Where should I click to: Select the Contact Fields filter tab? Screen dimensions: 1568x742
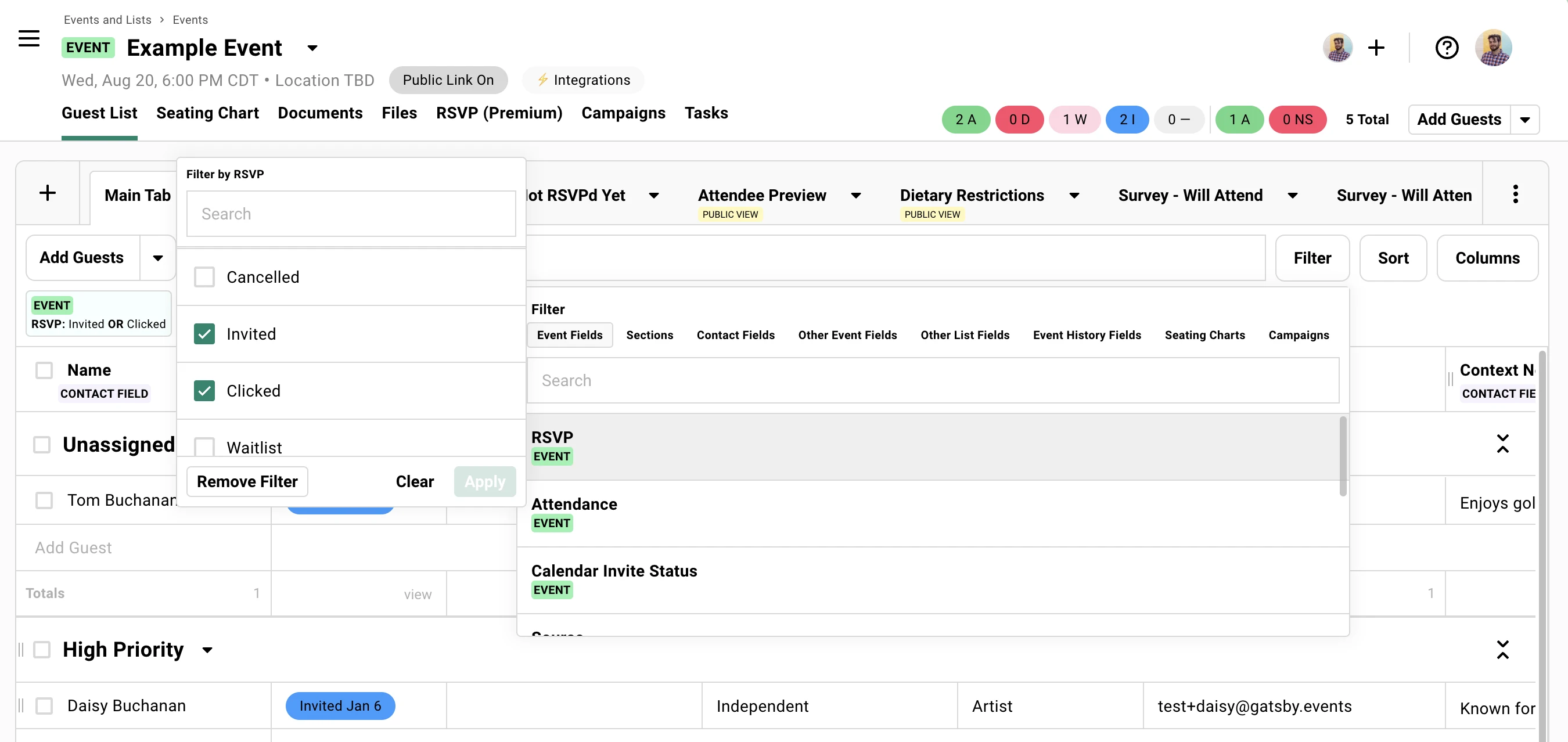[x=735, y=335]
